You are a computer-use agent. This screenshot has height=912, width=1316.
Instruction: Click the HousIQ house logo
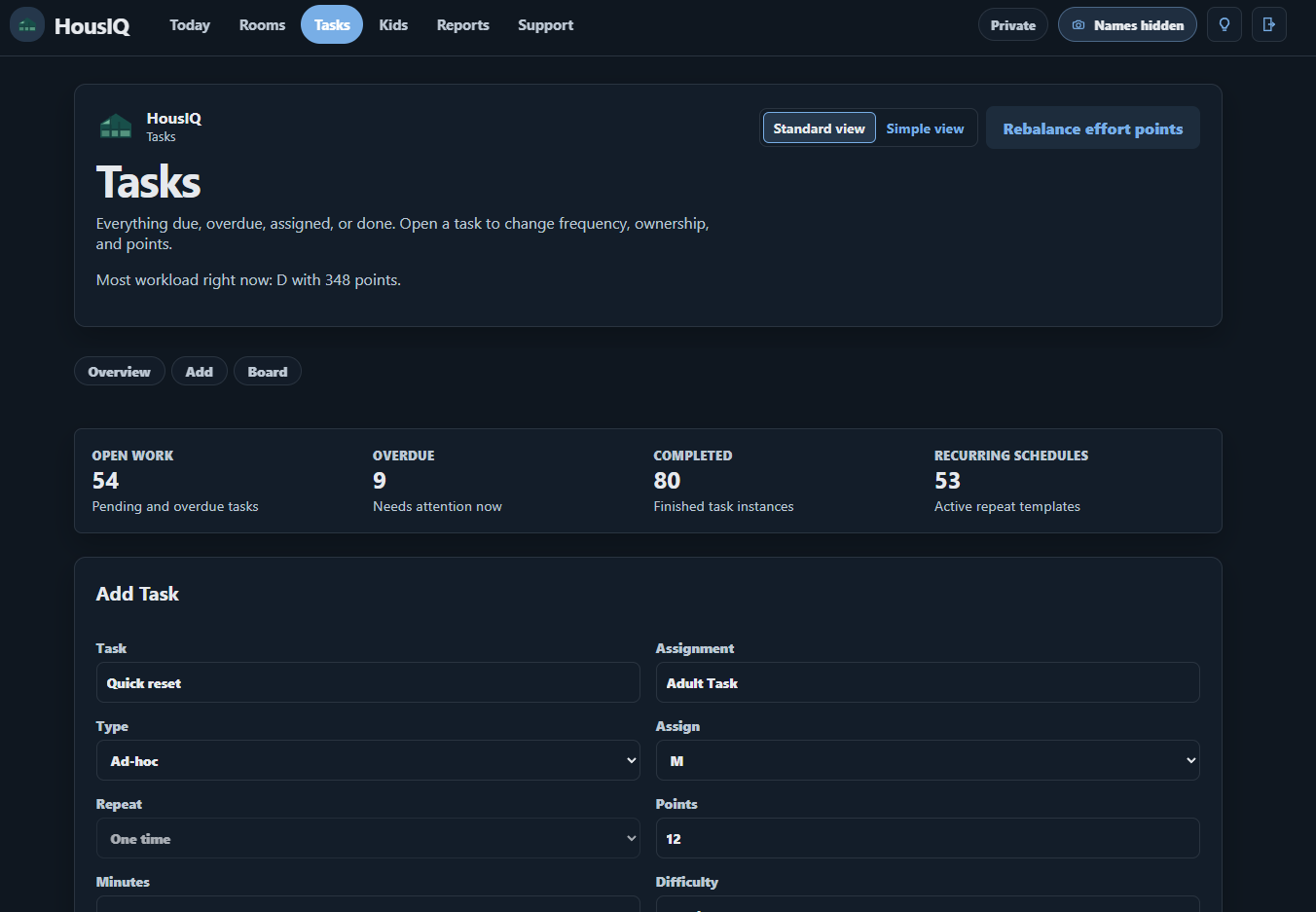point(26,23)
